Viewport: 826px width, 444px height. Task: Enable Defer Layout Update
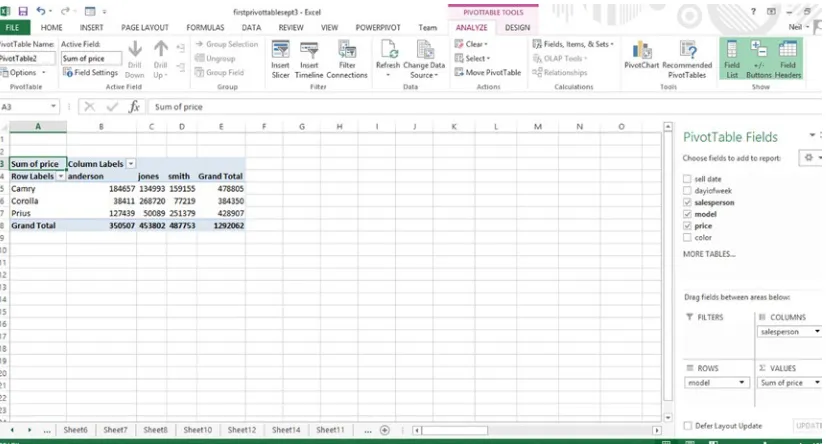[687, 426]
